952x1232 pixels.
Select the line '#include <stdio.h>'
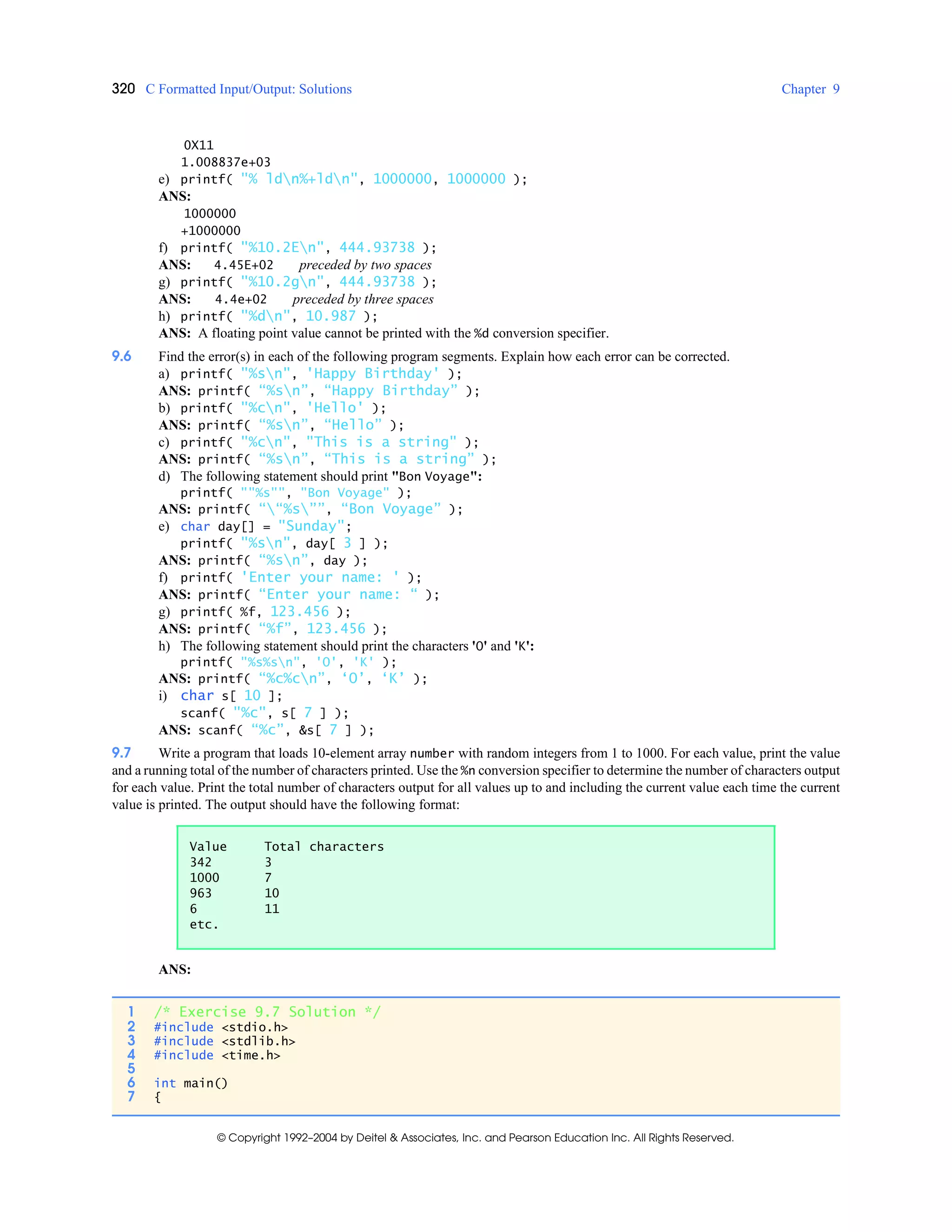221,1027
